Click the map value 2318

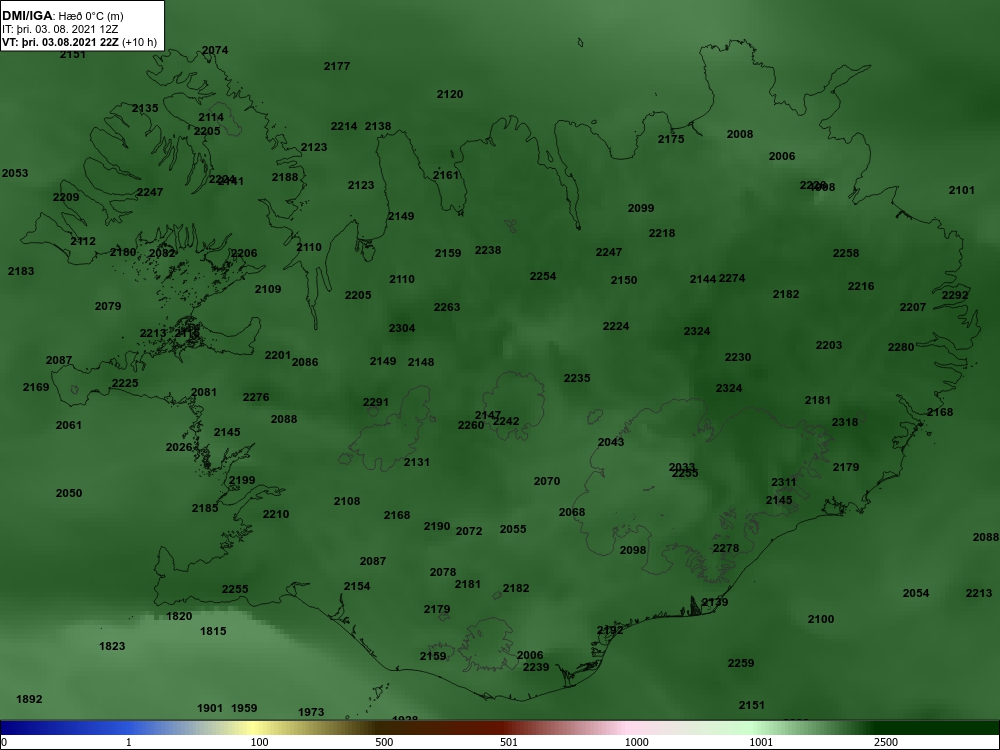coord(845,422)
